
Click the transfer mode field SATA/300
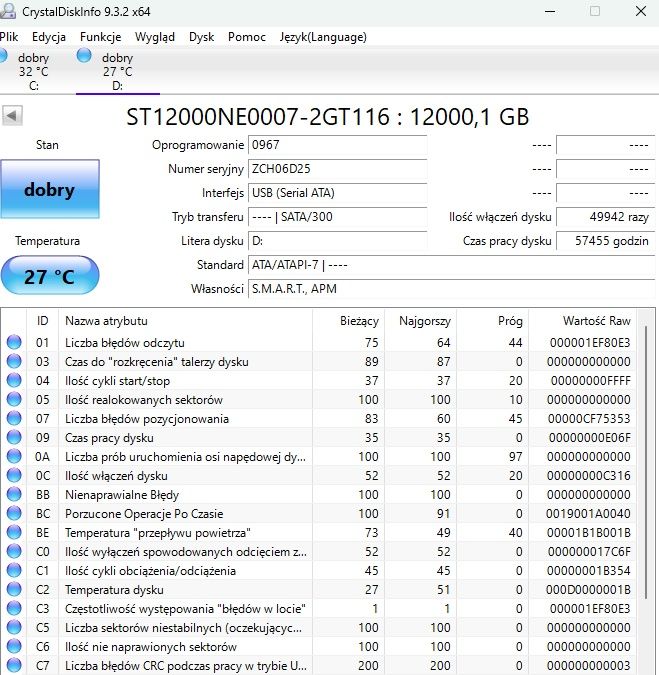tap(337, 217)
